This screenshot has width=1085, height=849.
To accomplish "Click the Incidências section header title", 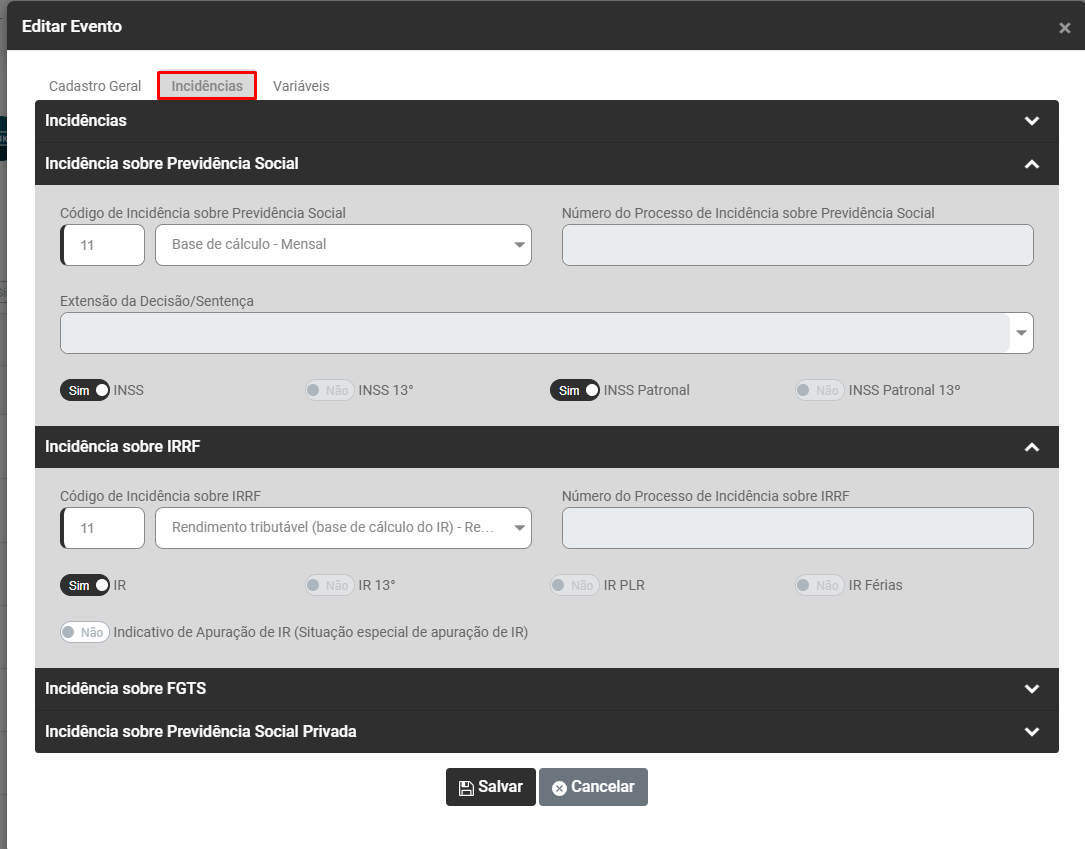I will coord(86,120).
